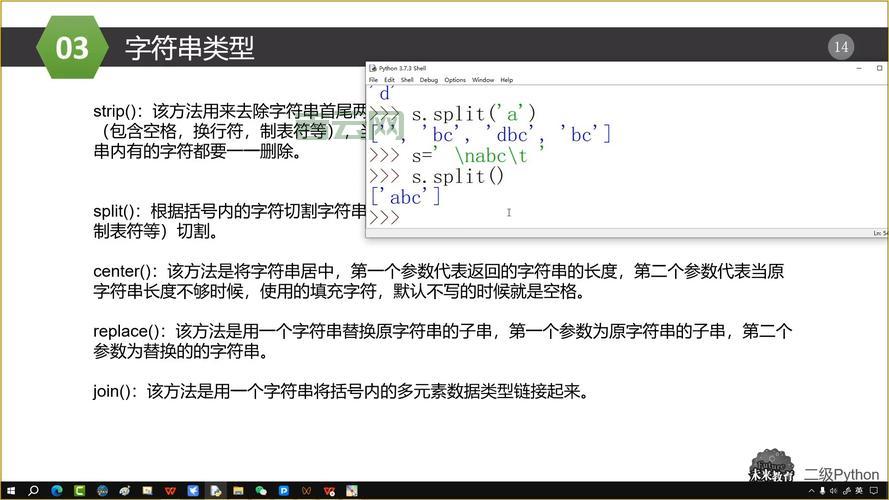Click the microphone tray icon
Viewport: 889px width, 500px height.
[x=822, y=490]
